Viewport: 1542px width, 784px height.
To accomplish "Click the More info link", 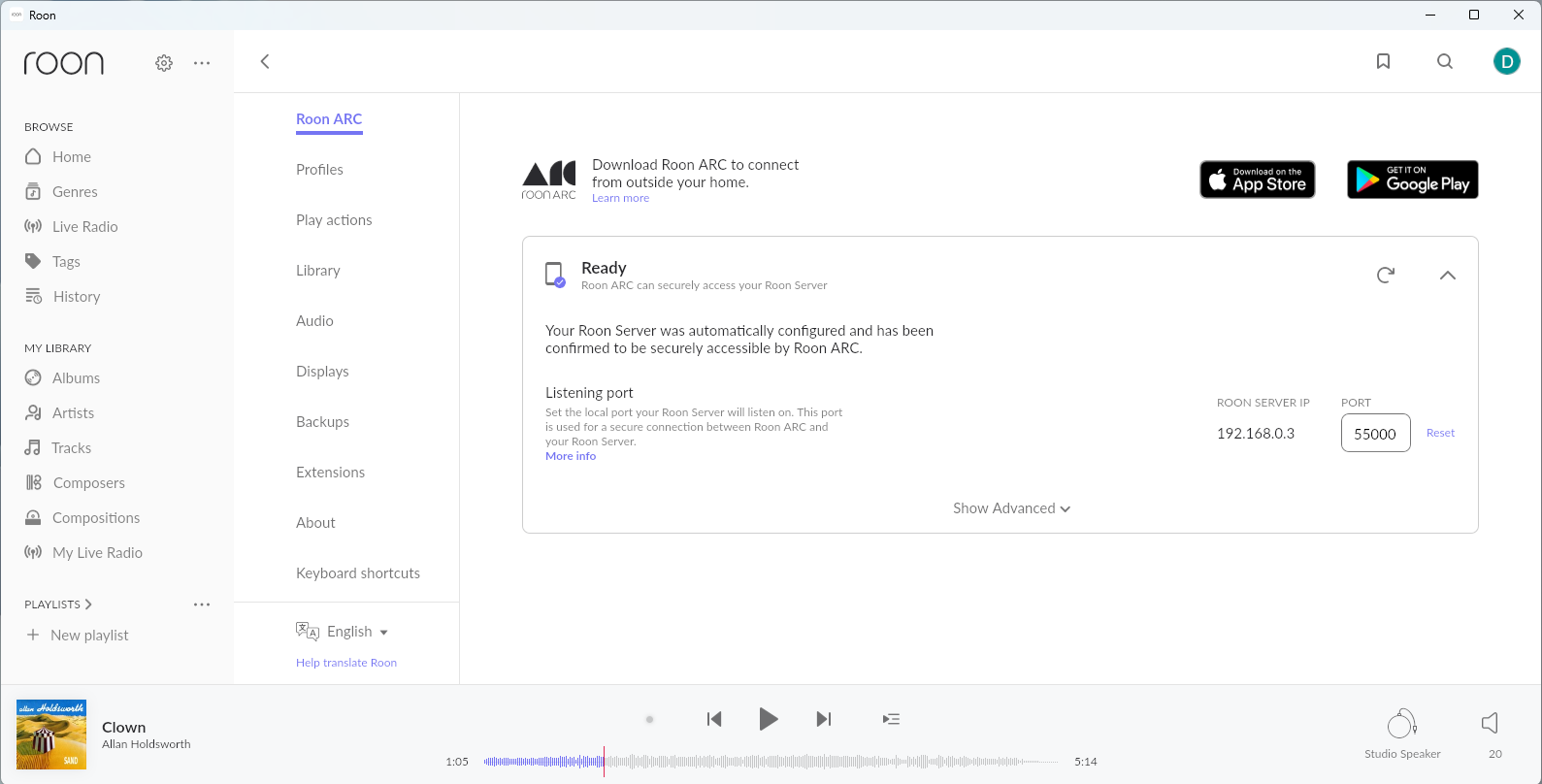I will [571, 456].
